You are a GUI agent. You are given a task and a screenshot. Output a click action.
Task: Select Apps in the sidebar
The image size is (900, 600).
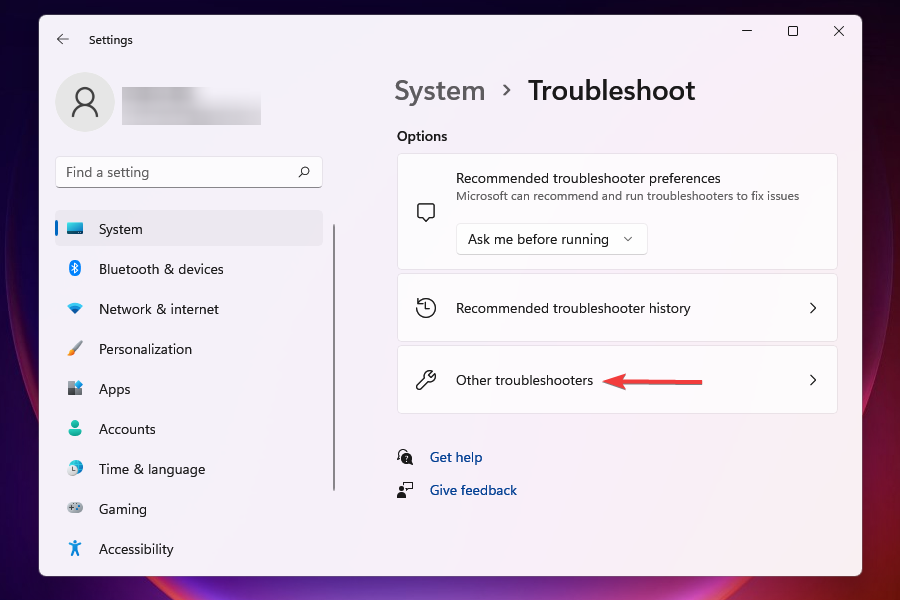115,389
